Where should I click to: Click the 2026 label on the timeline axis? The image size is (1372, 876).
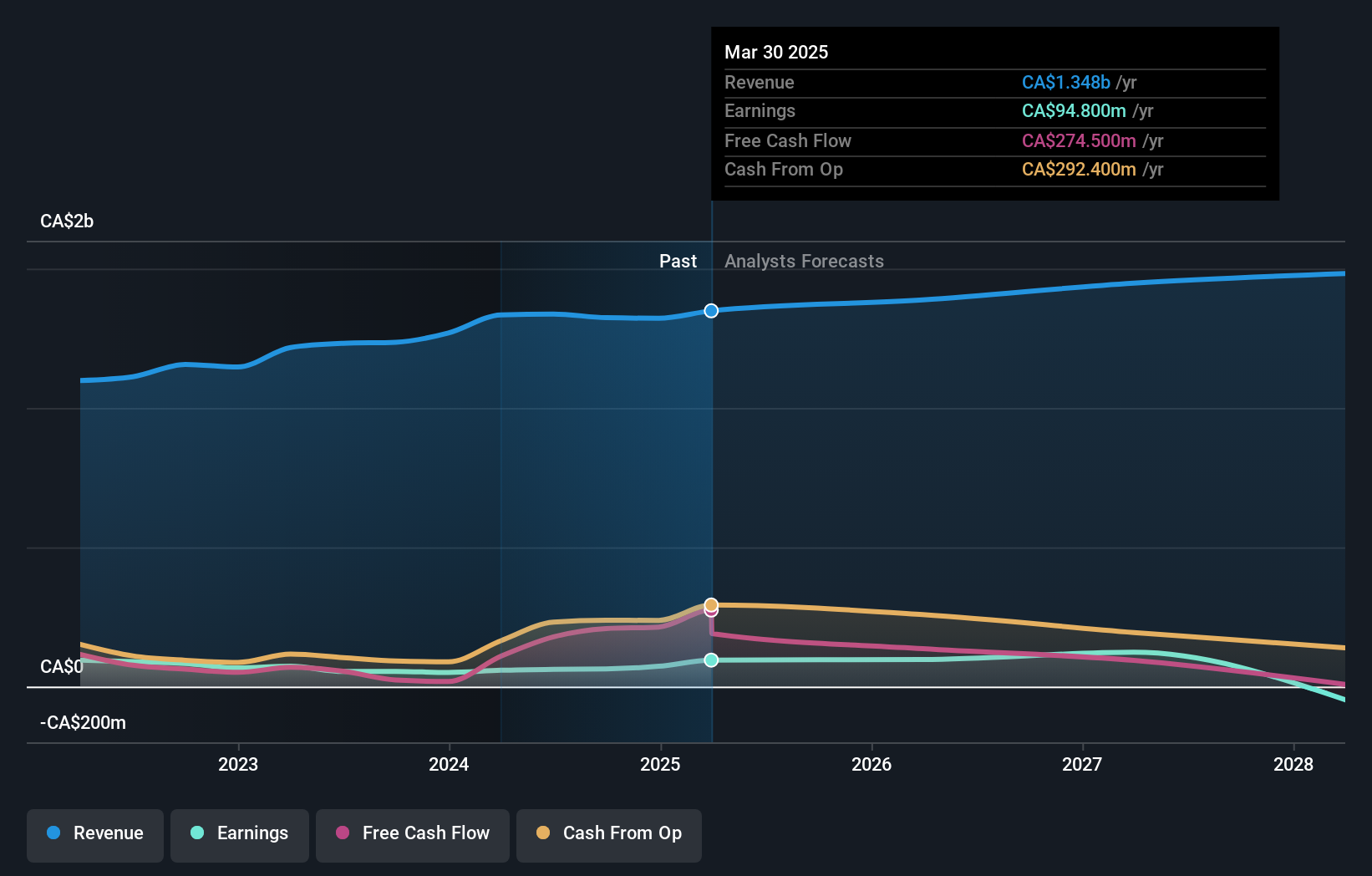pos(871,764)
